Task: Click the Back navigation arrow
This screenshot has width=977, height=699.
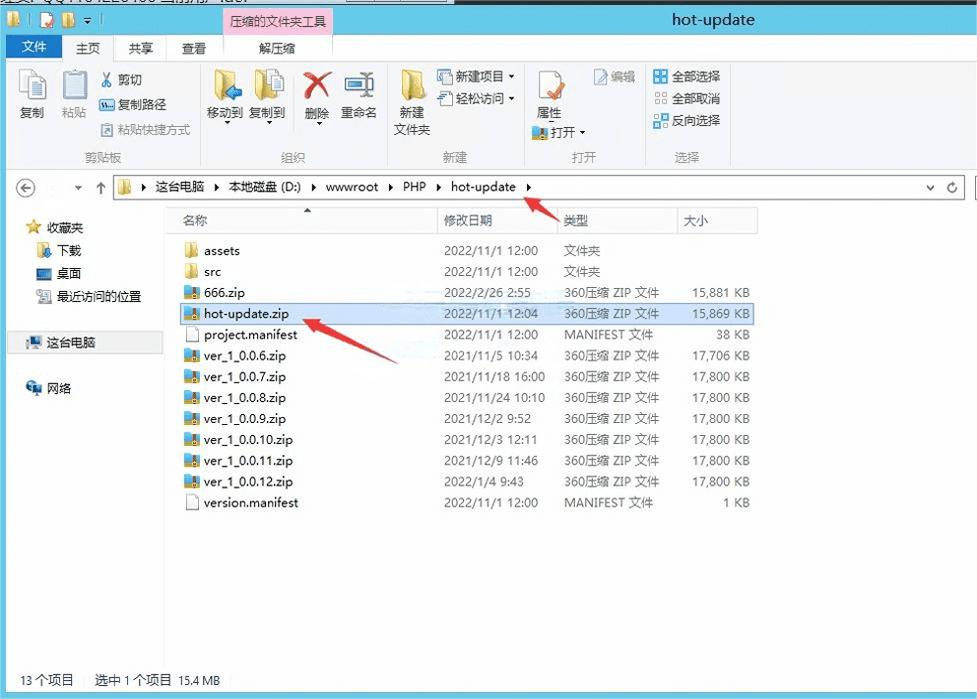Action: [26, 188]
